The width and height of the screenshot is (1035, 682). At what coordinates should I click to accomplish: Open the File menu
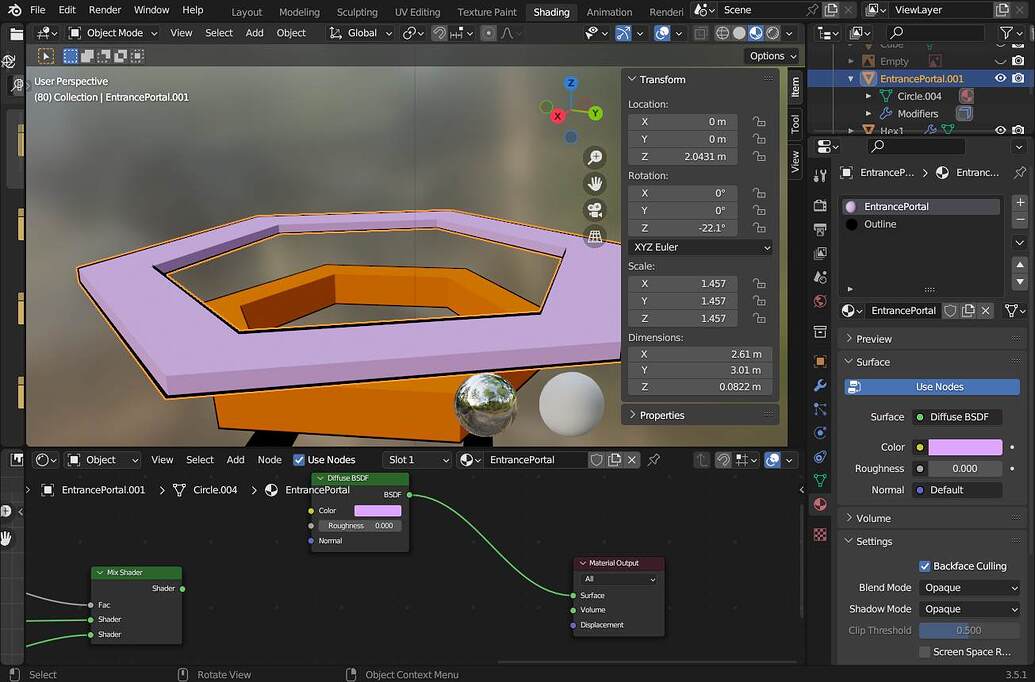[38, 10]
